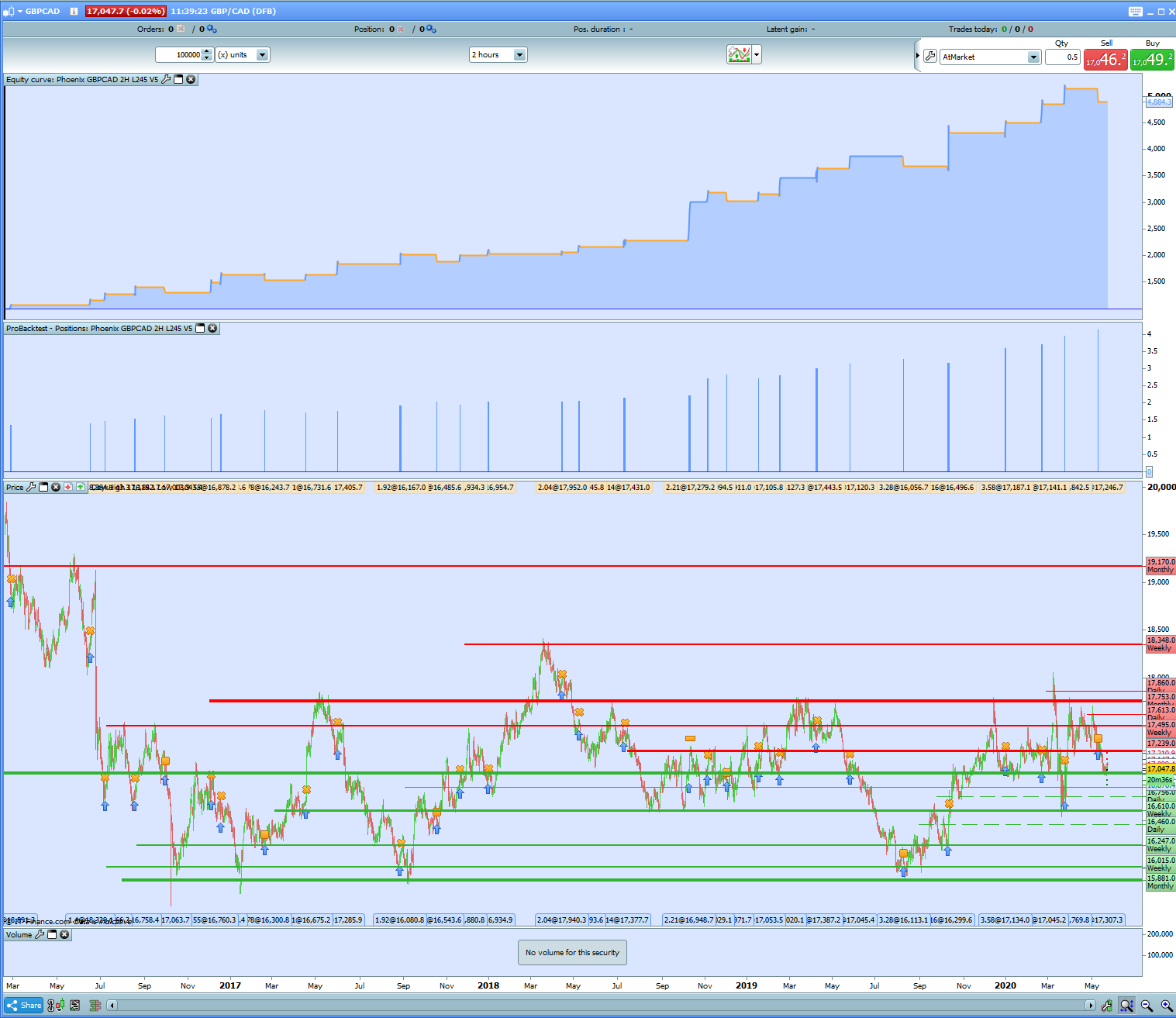The height and width of the screenshot is (1018, 1176).
Task: Maximize the Equity curve panel
Action: coord(178,79)
